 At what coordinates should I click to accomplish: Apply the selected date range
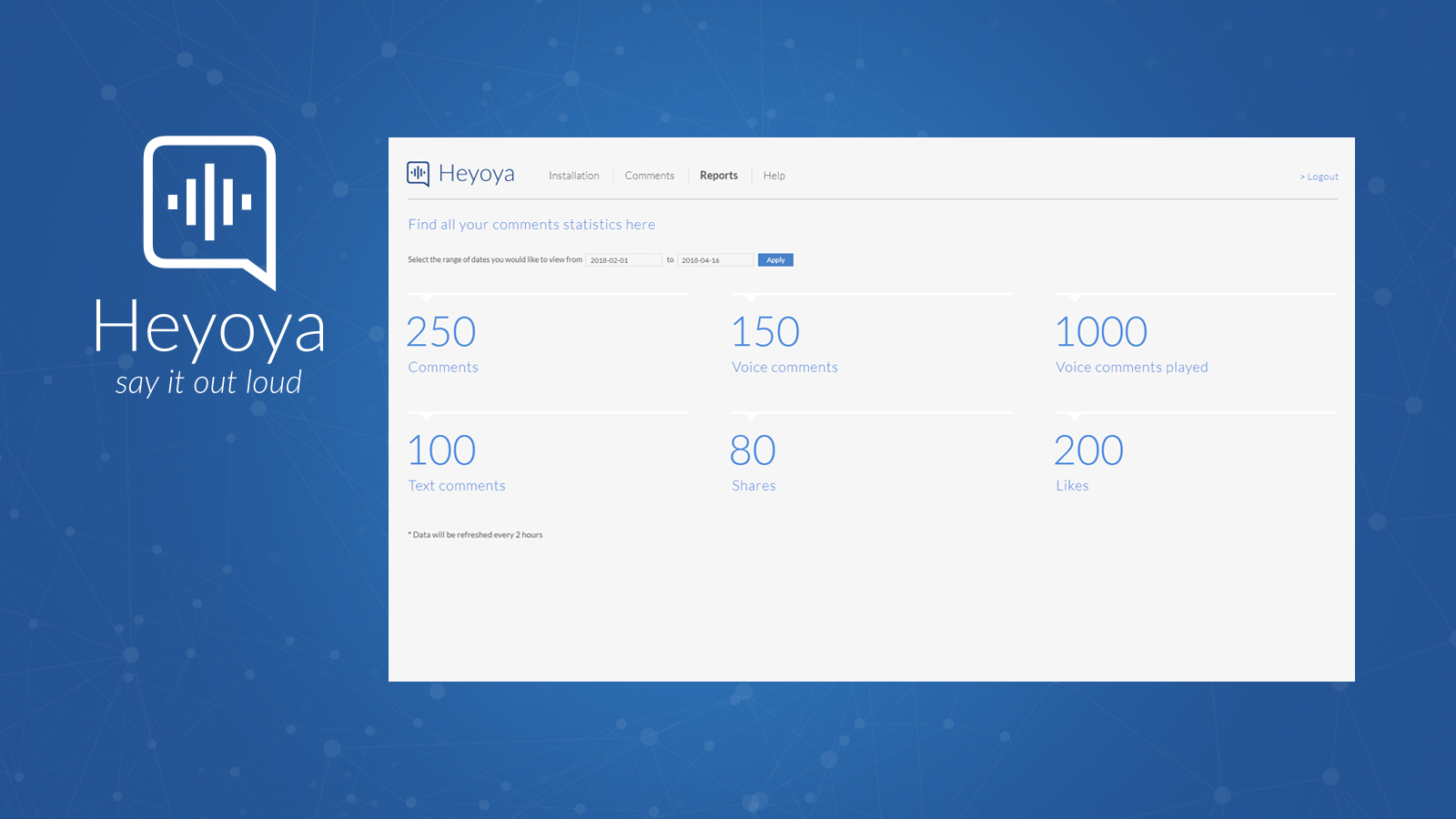pyautogui.click(x=775, y=260)
